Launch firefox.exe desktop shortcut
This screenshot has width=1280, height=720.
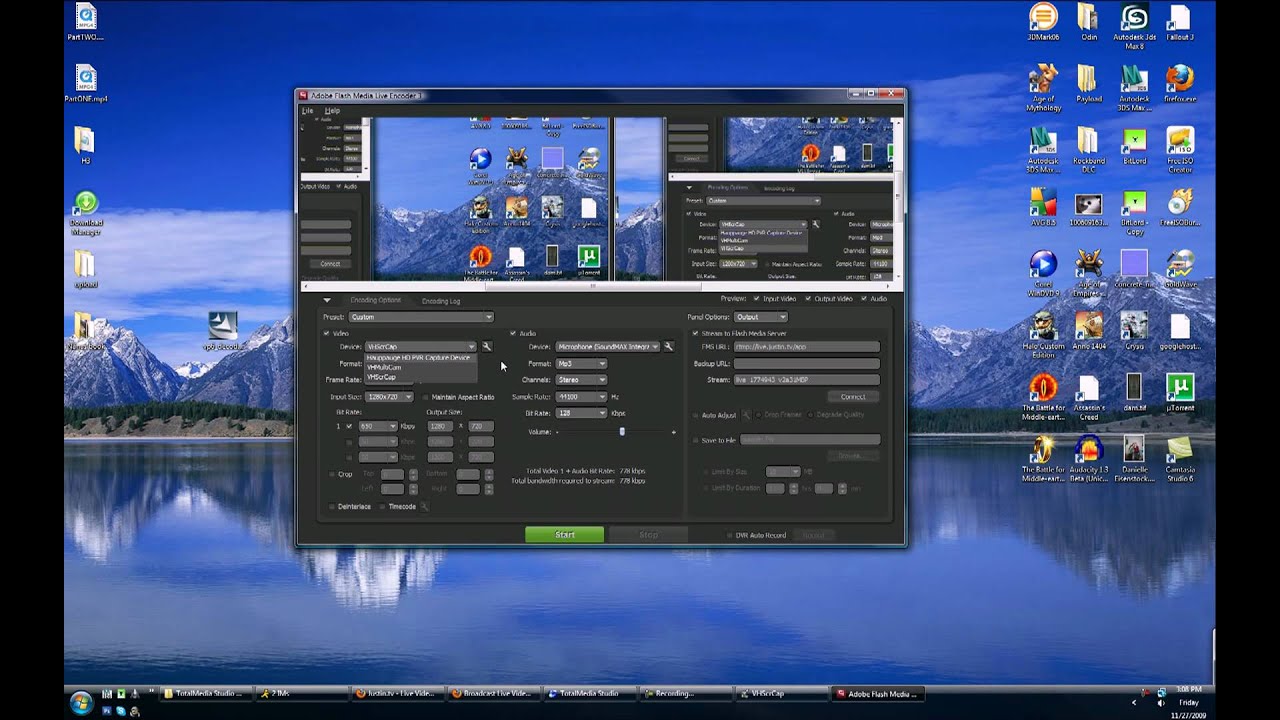(x=1180, y=84)
